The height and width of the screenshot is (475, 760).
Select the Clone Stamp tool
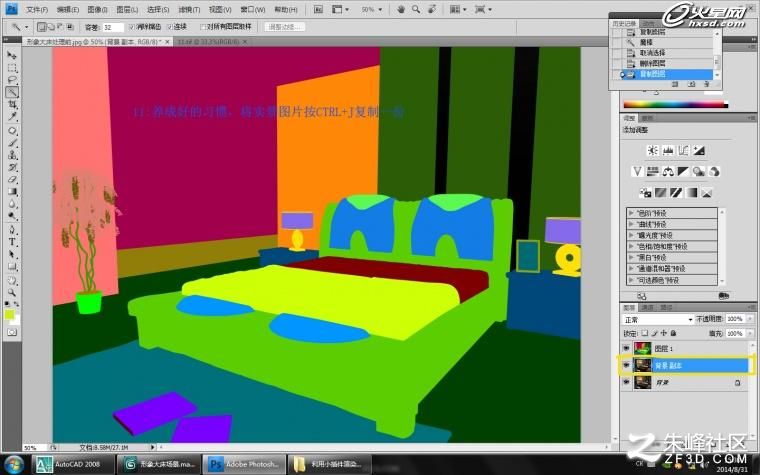[12, 155]
